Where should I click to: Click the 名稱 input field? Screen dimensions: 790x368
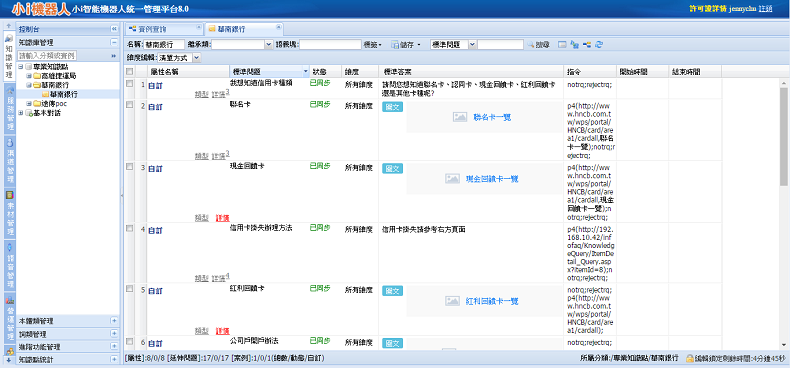click(164, 45)
